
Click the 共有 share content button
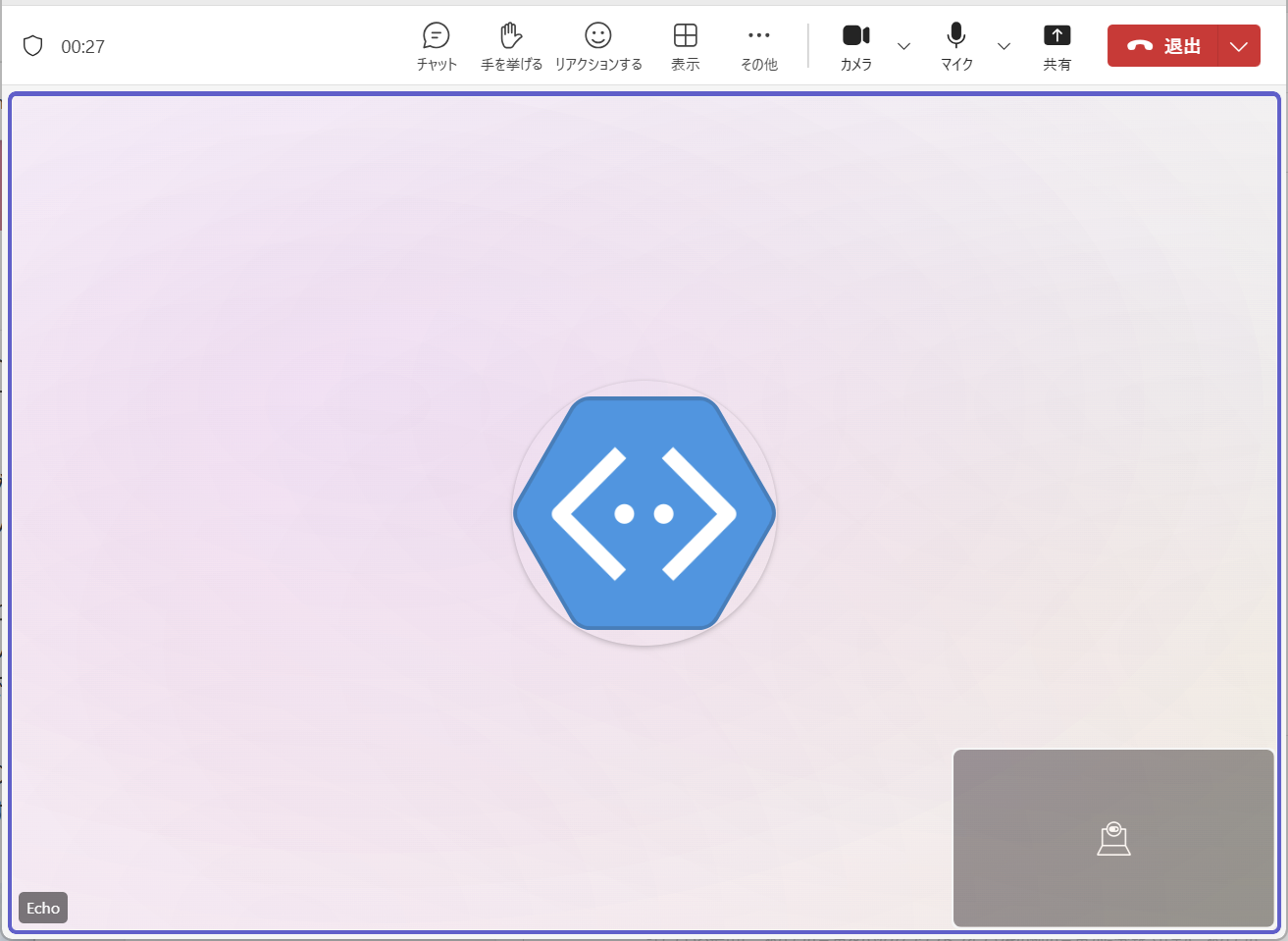point(1056,46)
